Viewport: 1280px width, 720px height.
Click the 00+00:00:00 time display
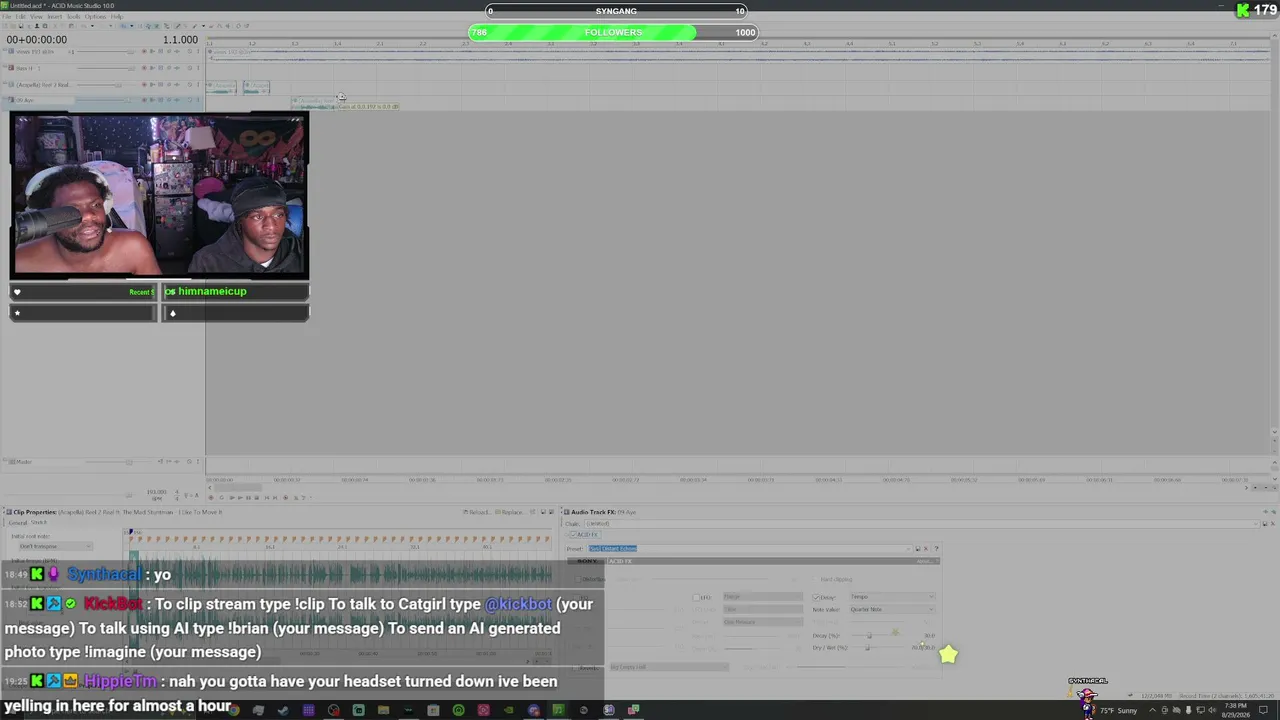click(37, 40)
